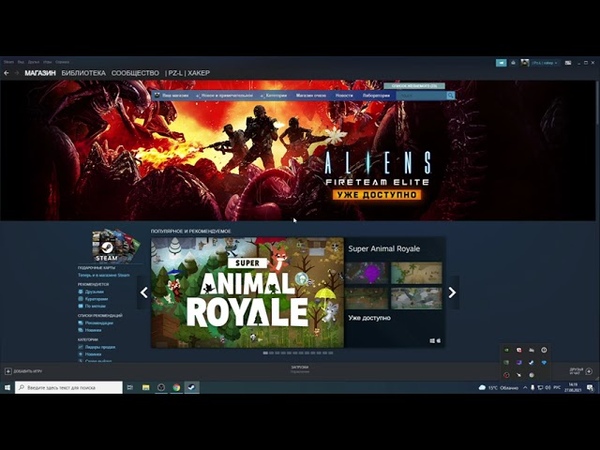View the top-right sandy screenshot thumbnail
The width and height of the screenshot is (600, 450).
click(x=416, y=273)
